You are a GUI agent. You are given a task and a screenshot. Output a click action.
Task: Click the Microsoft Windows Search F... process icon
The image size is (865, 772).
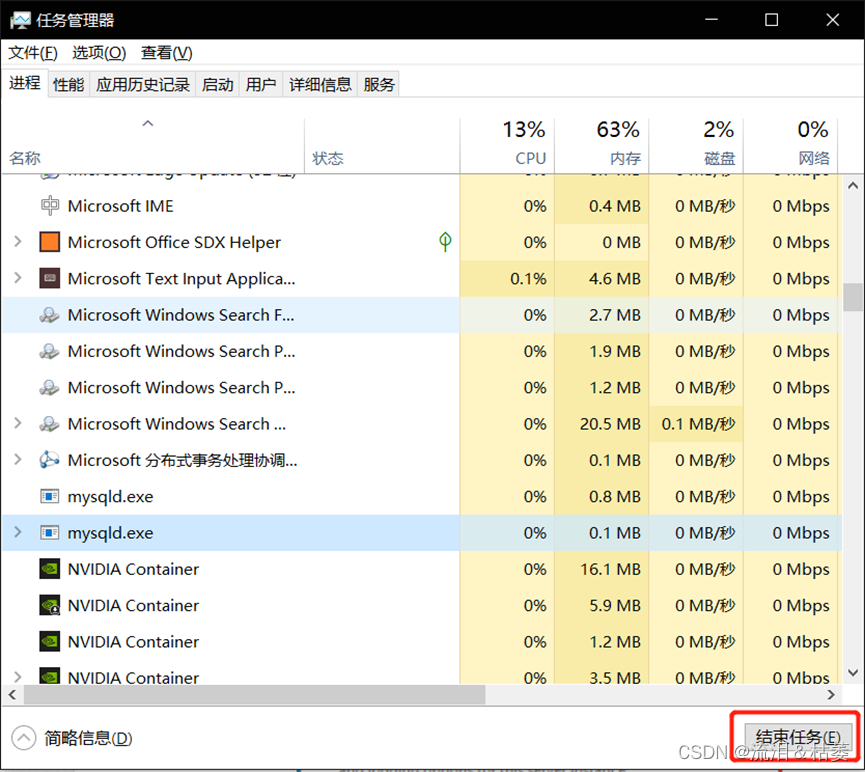point(50,315)
